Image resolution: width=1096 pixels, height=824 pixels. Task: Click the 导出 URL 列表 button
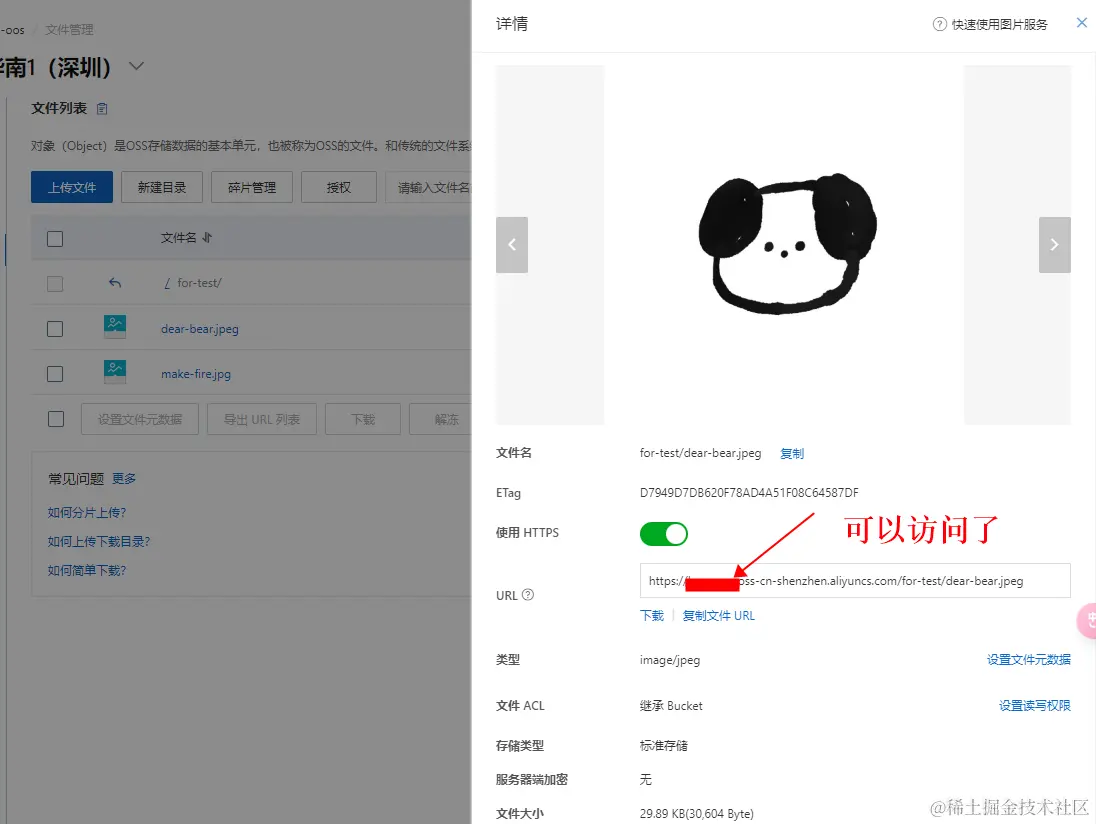261,419
